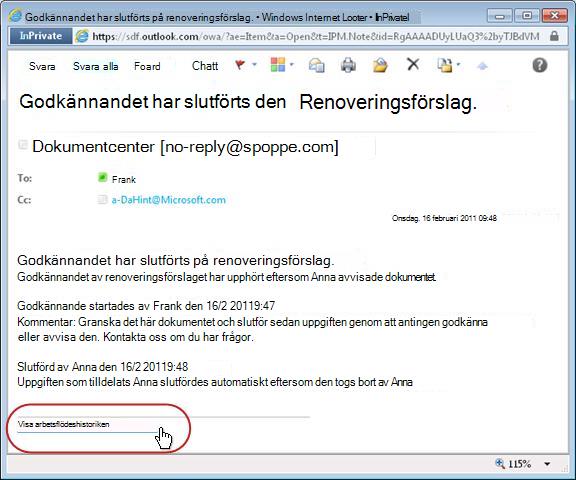Click the colored categories icon
The width and height of the screenshot is (576, 480).
(x=278, y=65)
